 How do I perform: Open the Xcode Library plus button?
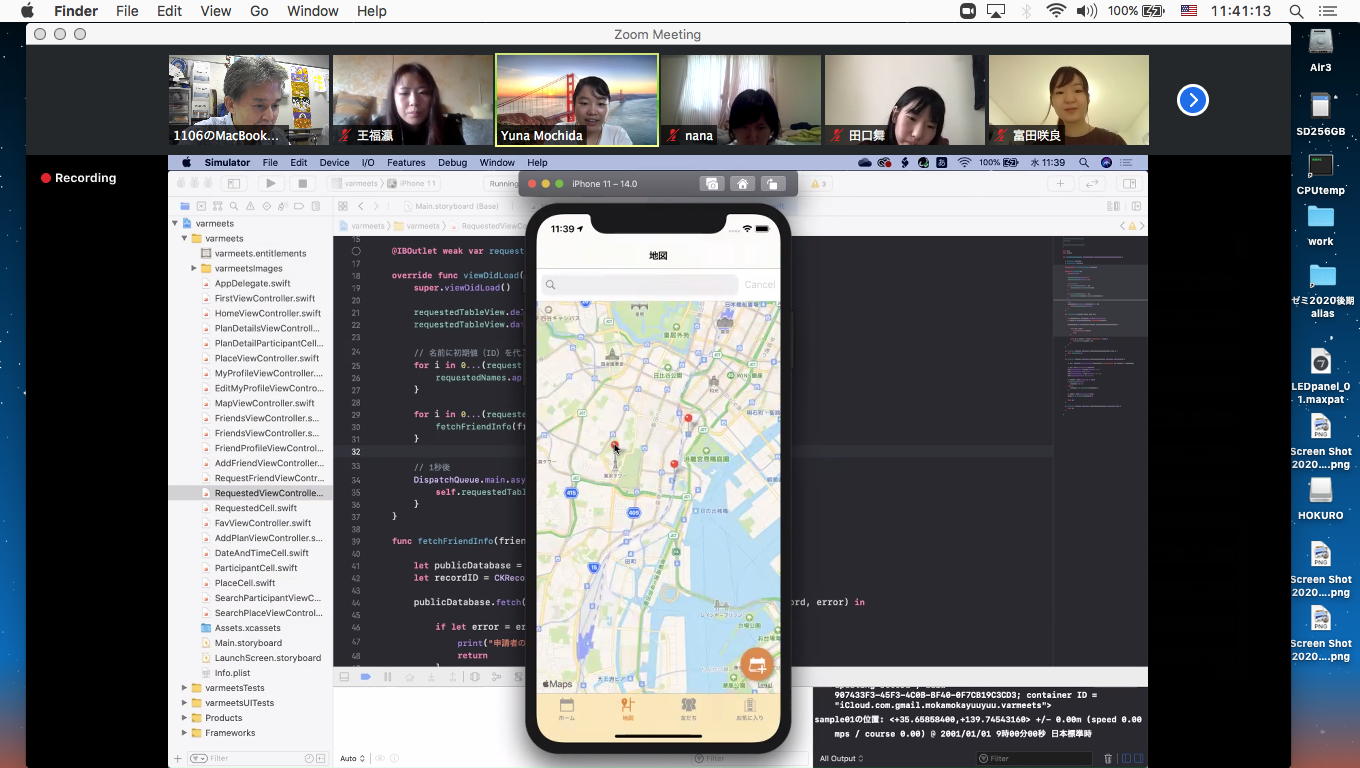pos(1060,184)
